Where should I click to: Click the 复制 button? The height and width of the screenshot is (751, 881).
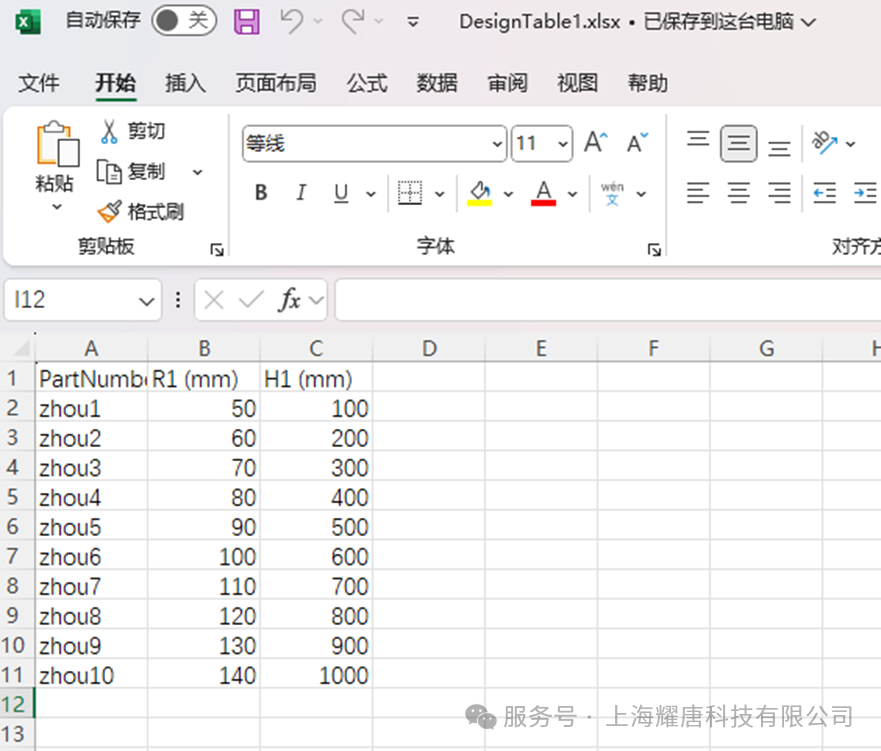131,171
